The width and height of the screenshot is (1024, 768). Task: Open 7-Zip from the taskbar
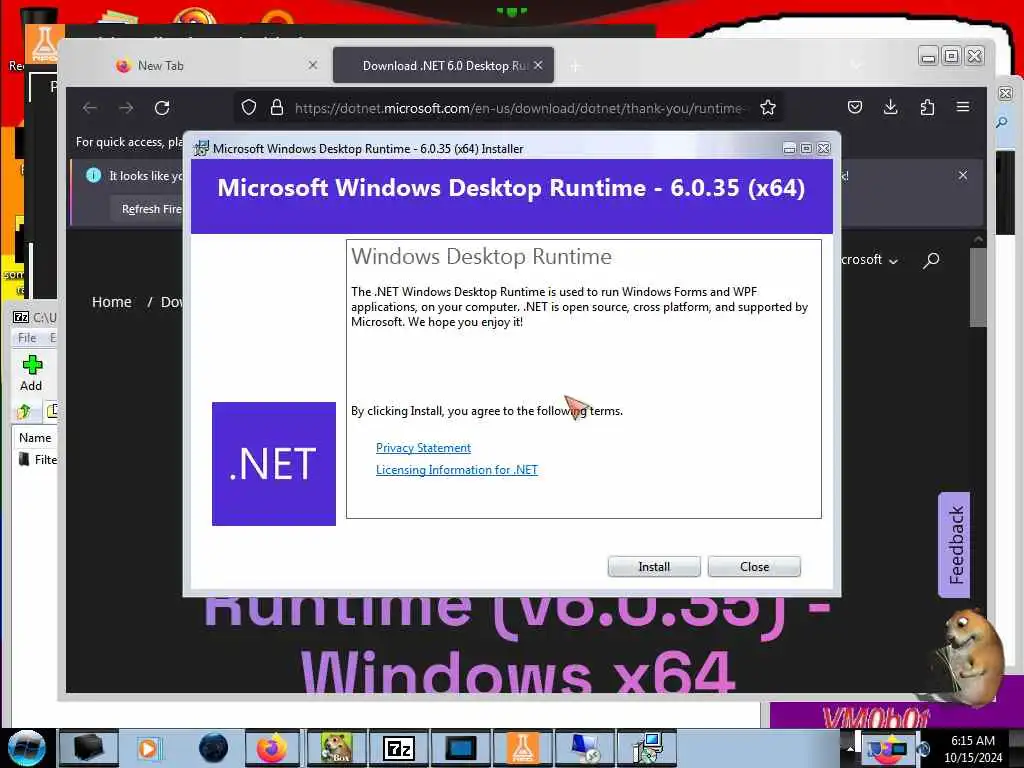[x=398, y=748]
